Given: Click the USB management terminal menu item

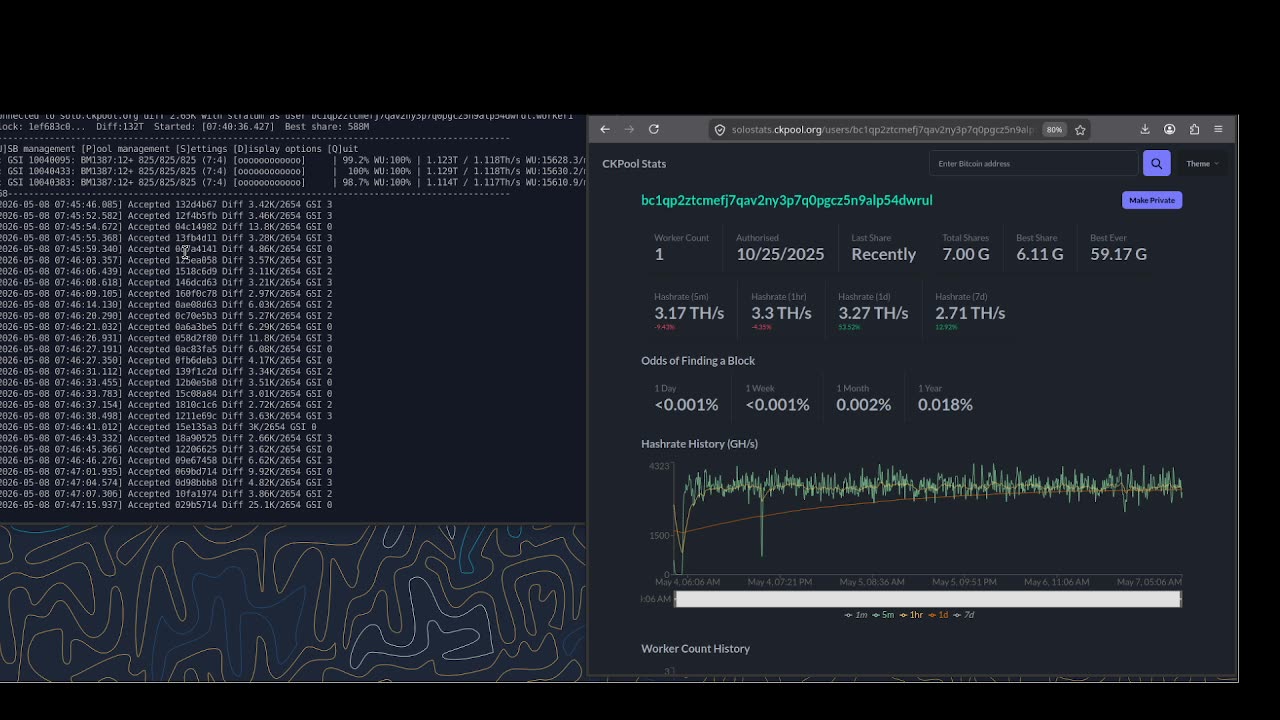Looking at the screenshot, I should [38, 149].
